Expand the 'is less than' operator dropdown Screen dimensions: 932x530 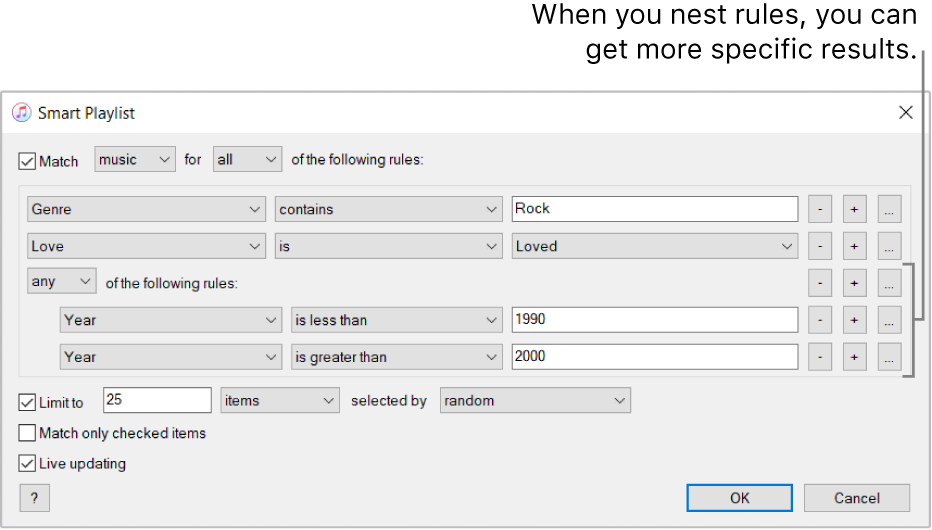click(396, 320)
